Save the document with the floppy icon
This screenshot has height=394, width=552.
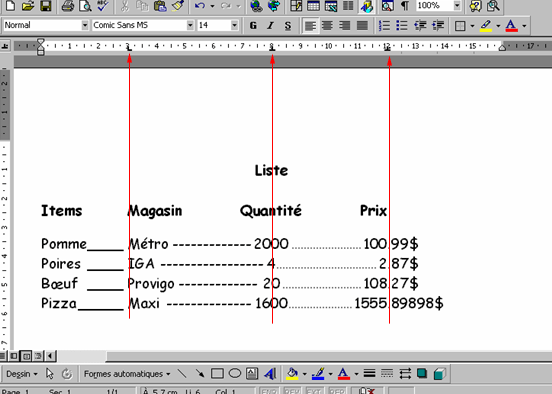(x=45, y=5)
